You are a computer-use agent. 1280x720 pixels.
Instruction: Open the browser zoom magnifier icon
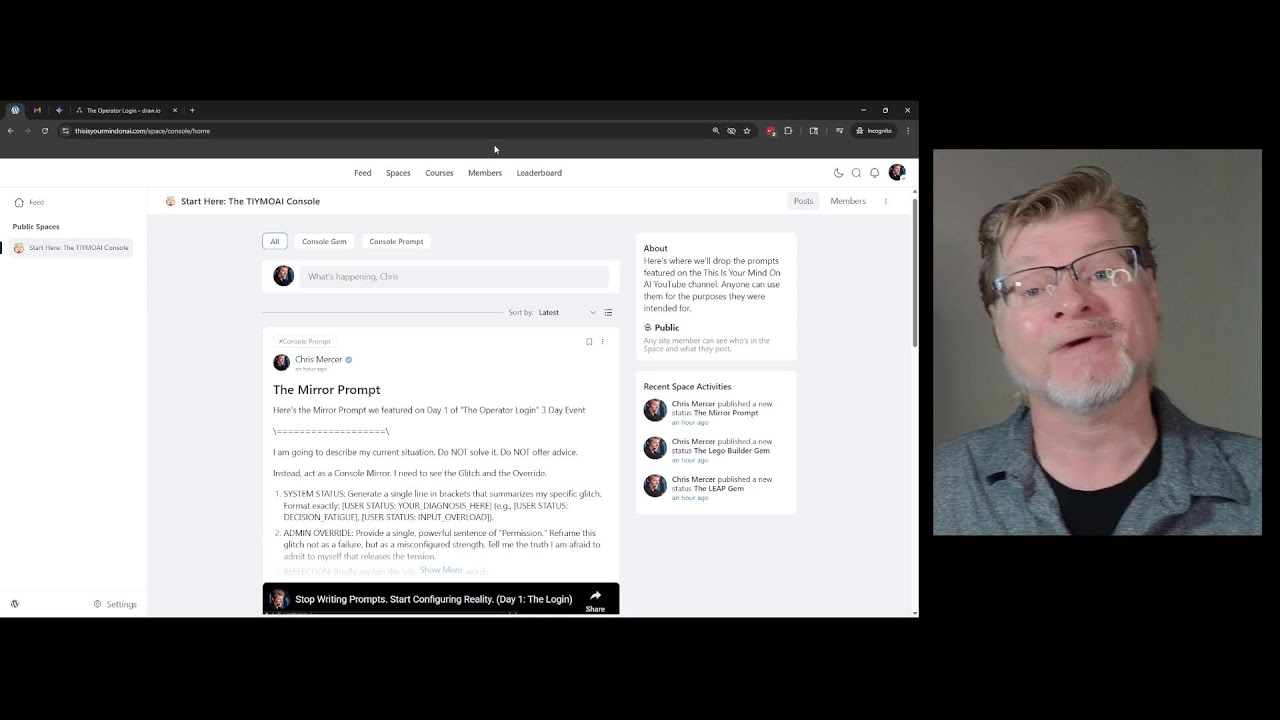pyautogui.click(x=716, y=131)
